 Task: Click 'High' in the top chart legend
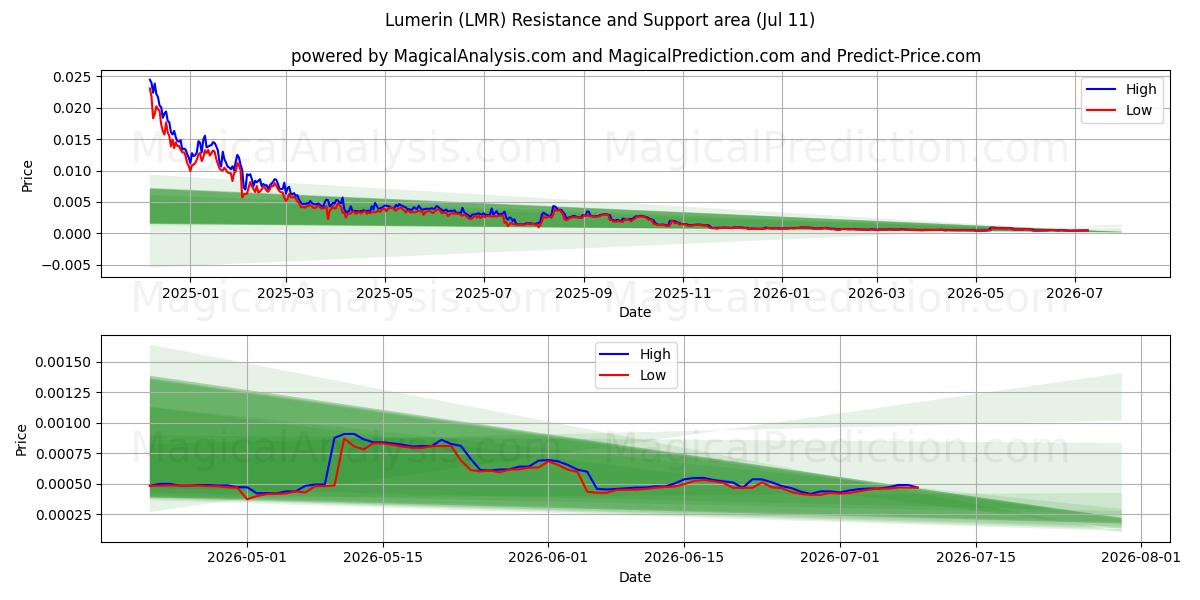tap(1141, 89)
